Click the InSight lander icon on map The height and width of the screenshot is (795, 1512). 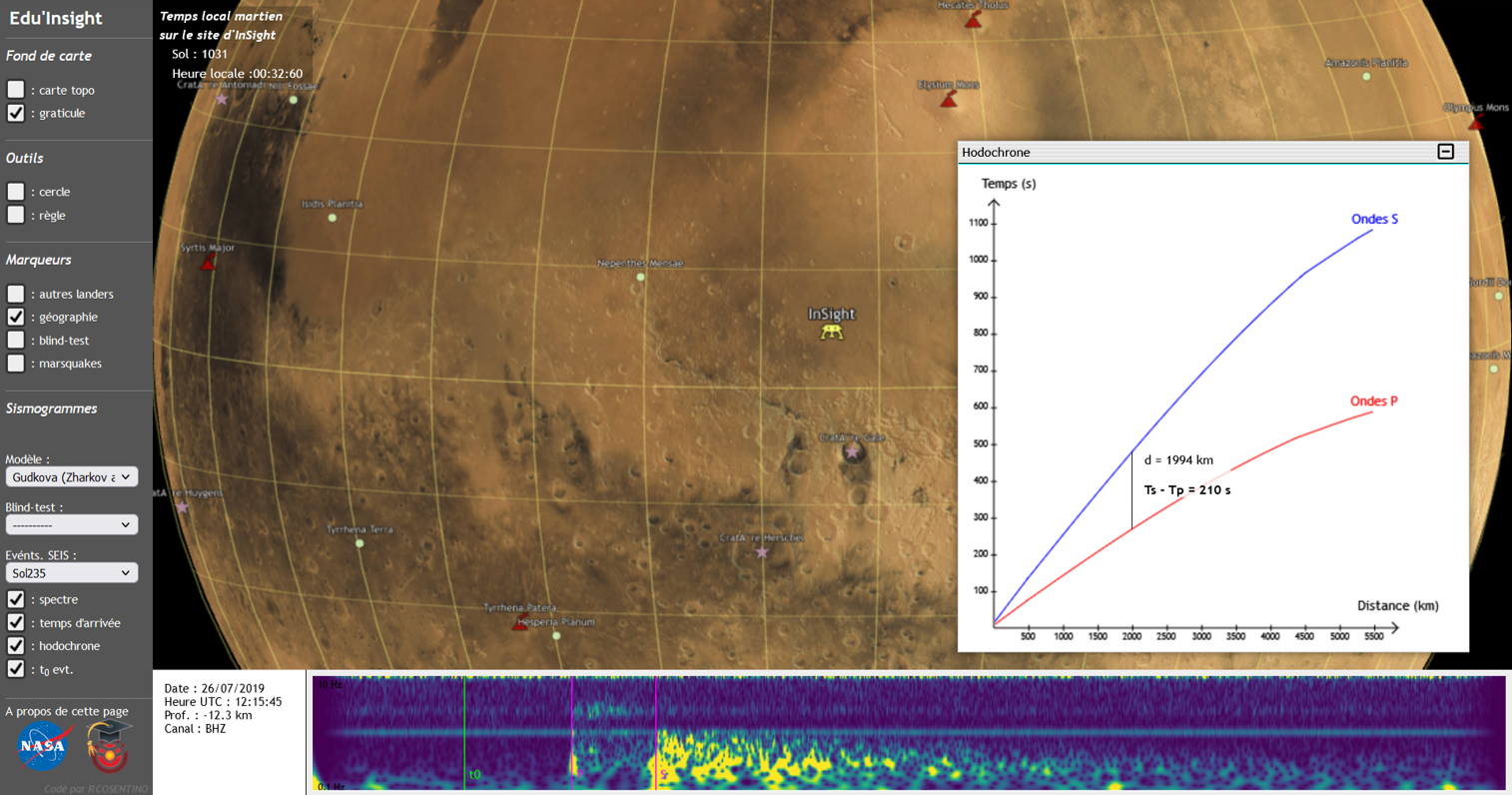[x=831, y=333]
